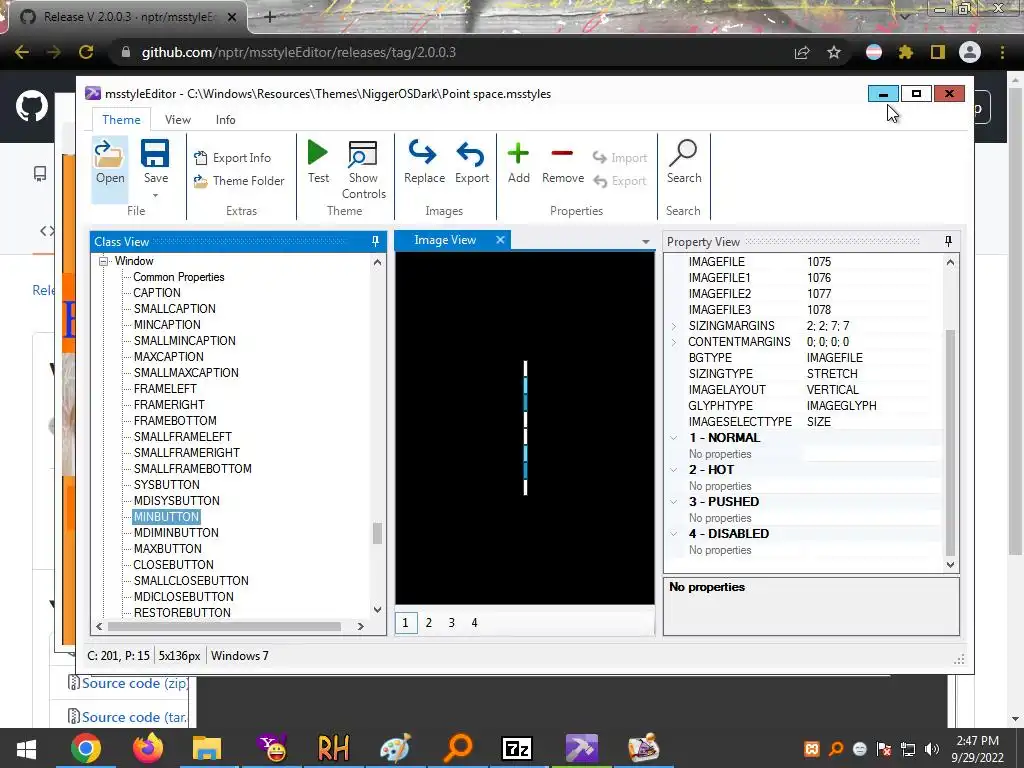Show image 4 in Image View

[x=474, y=623]
